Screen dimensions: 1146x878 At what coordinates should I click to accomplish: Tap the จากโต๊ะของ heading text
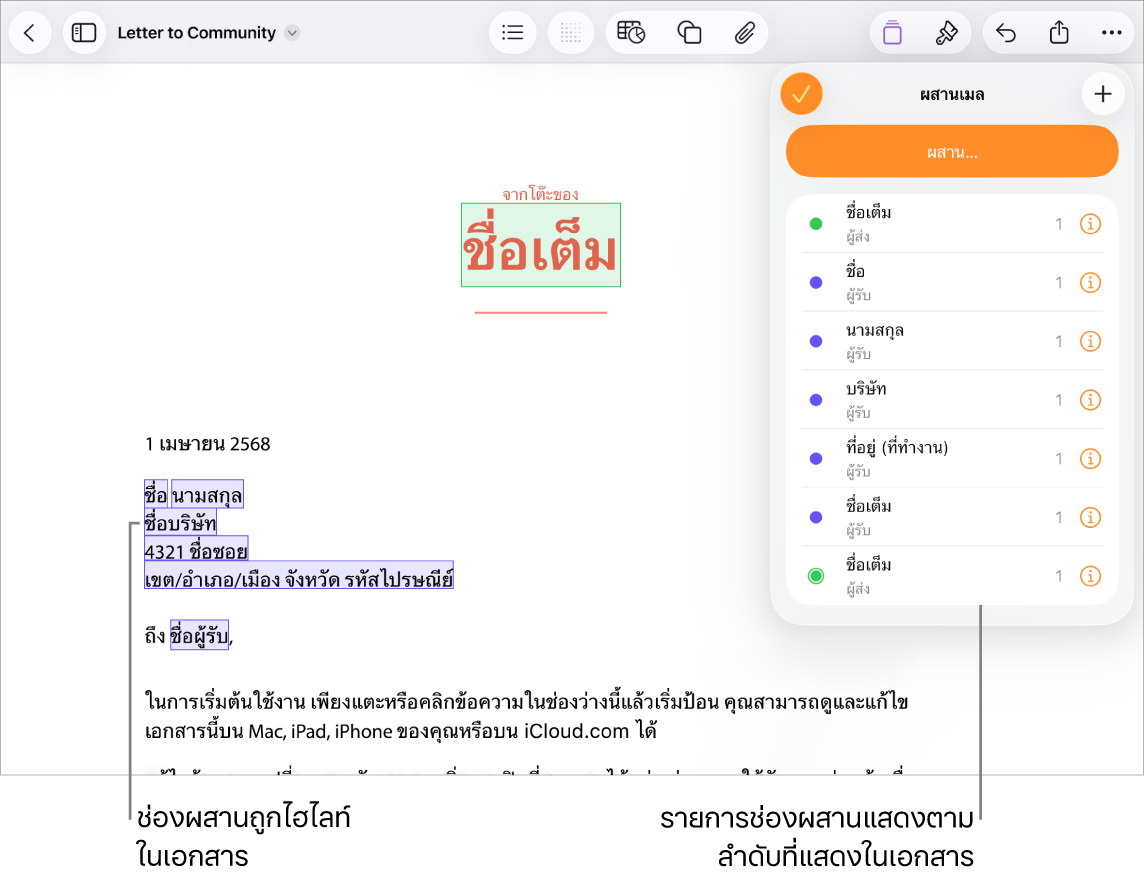pos(540,194)
